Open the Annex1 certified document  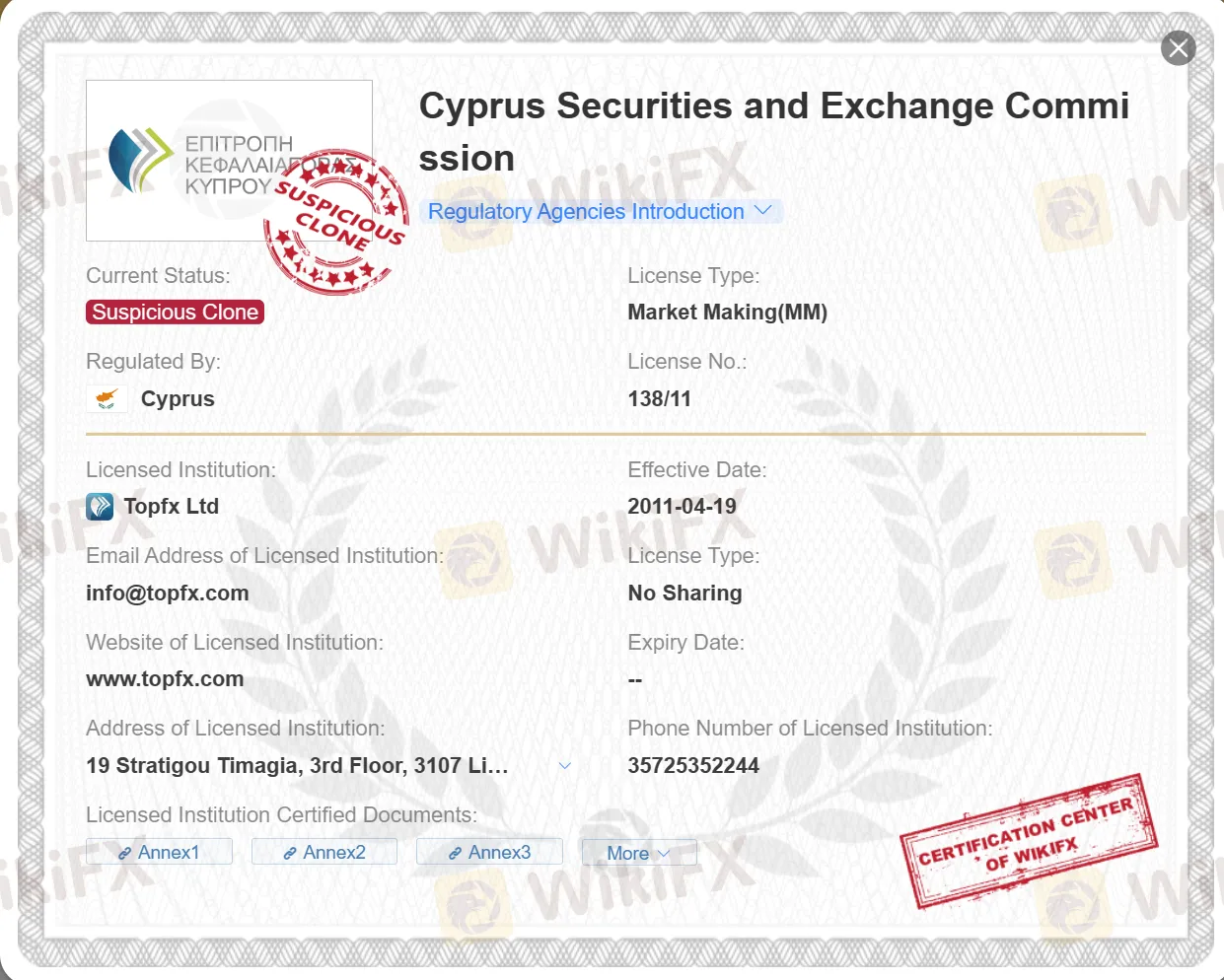[x=160, y=852]
